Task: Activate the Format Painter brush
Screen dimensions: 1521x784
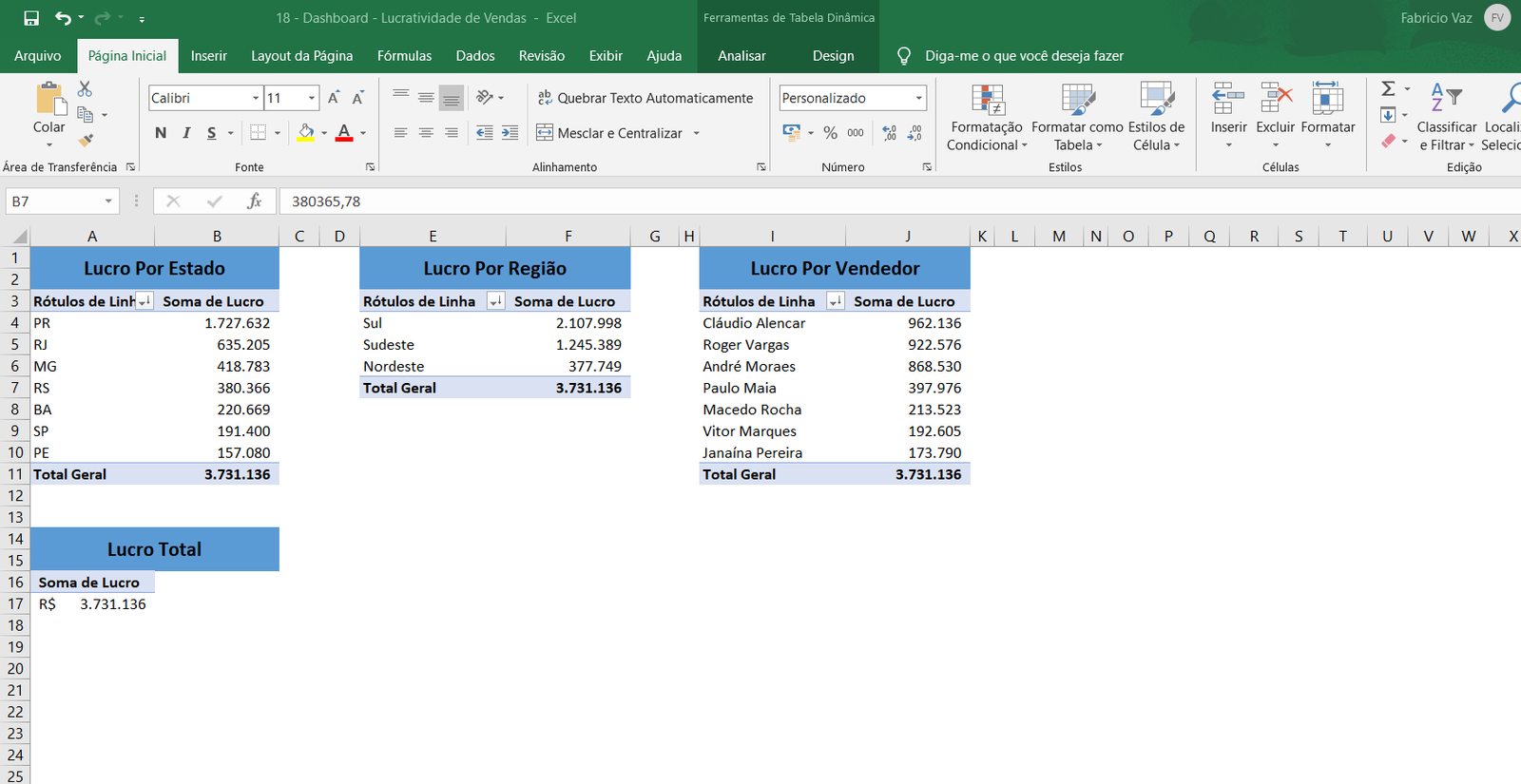Action: point(86,140)
